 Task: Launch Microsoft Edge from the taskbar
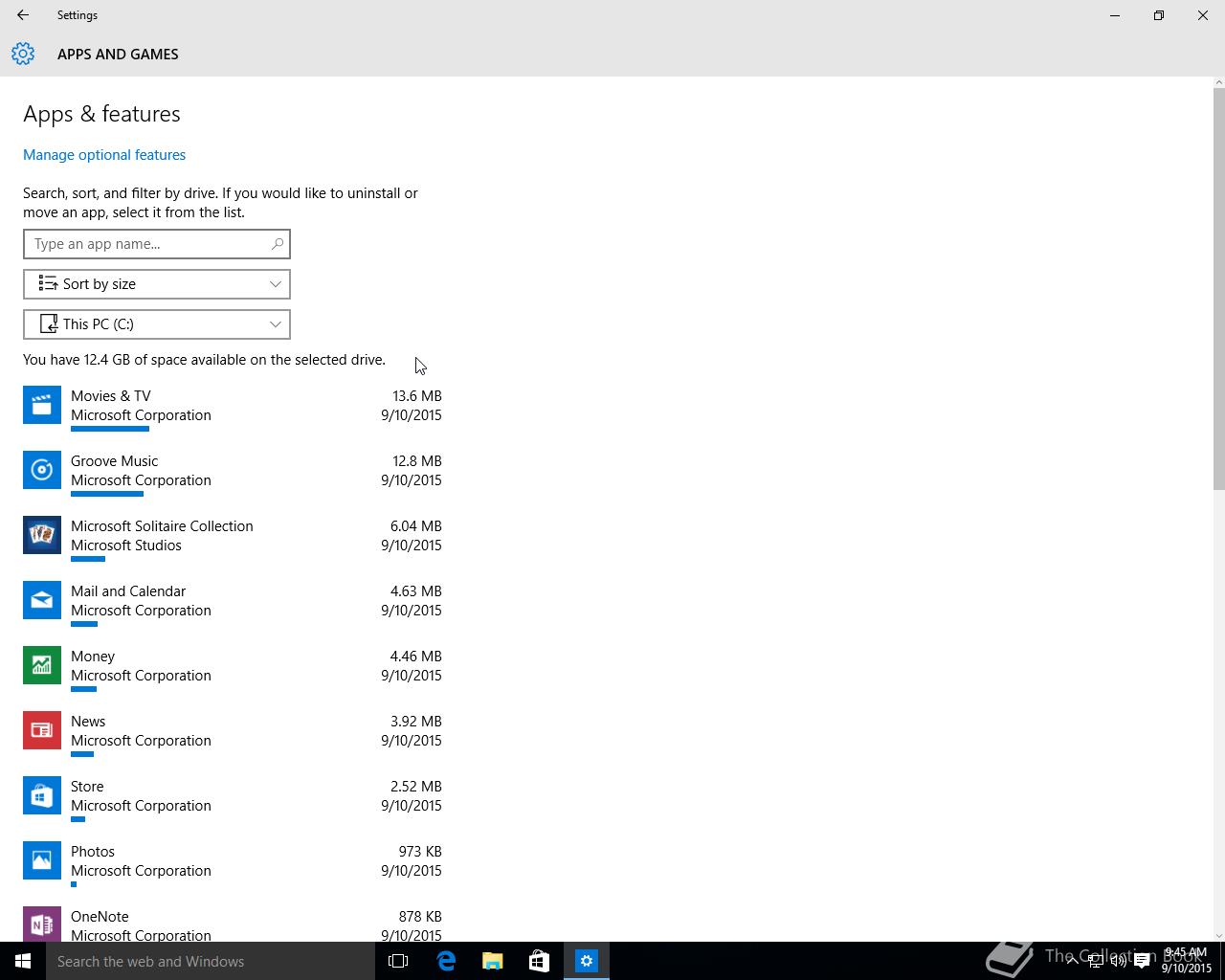point(446,961)
